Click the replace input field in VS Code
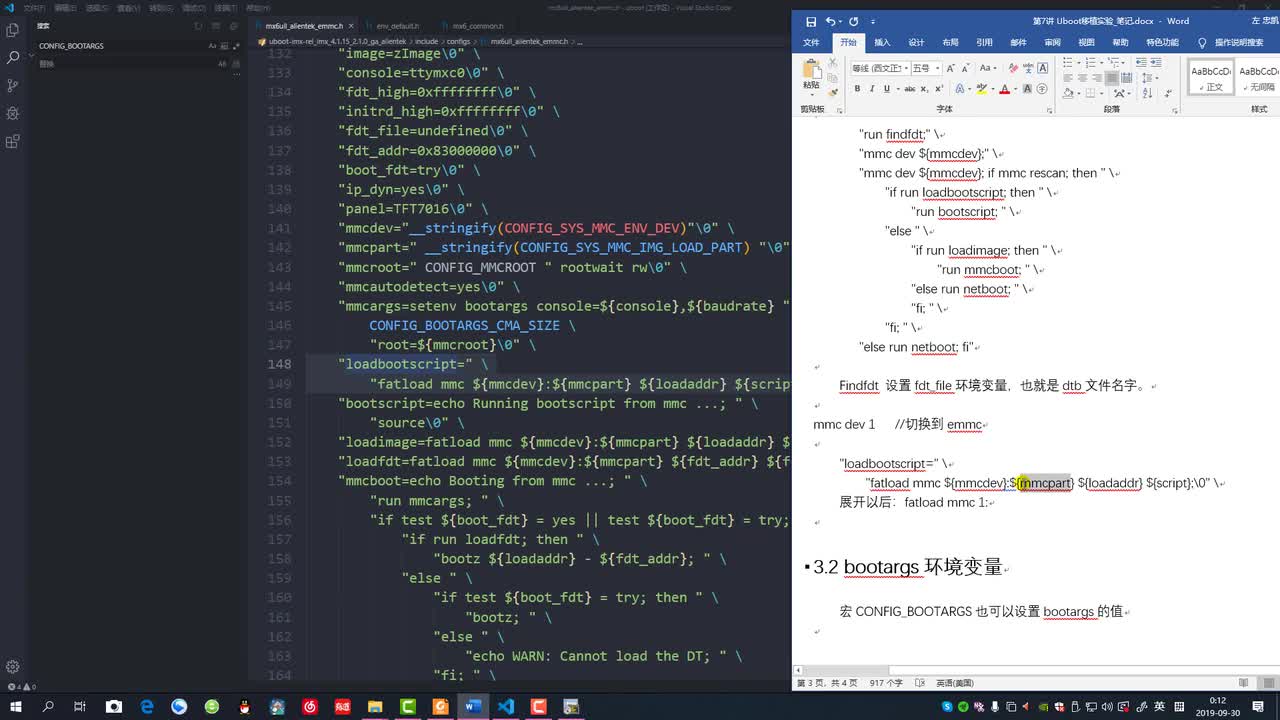This screenshot has height=720, width=1280. click(125, 64)
